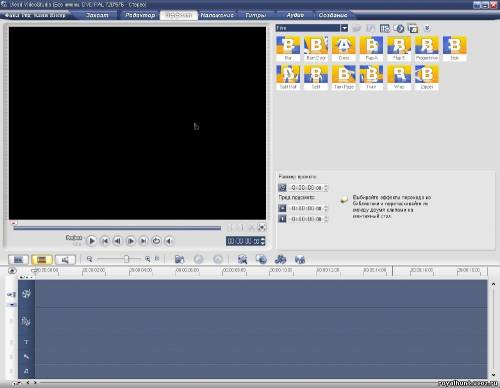Open the Захват tab

click(x=97, y=15)
